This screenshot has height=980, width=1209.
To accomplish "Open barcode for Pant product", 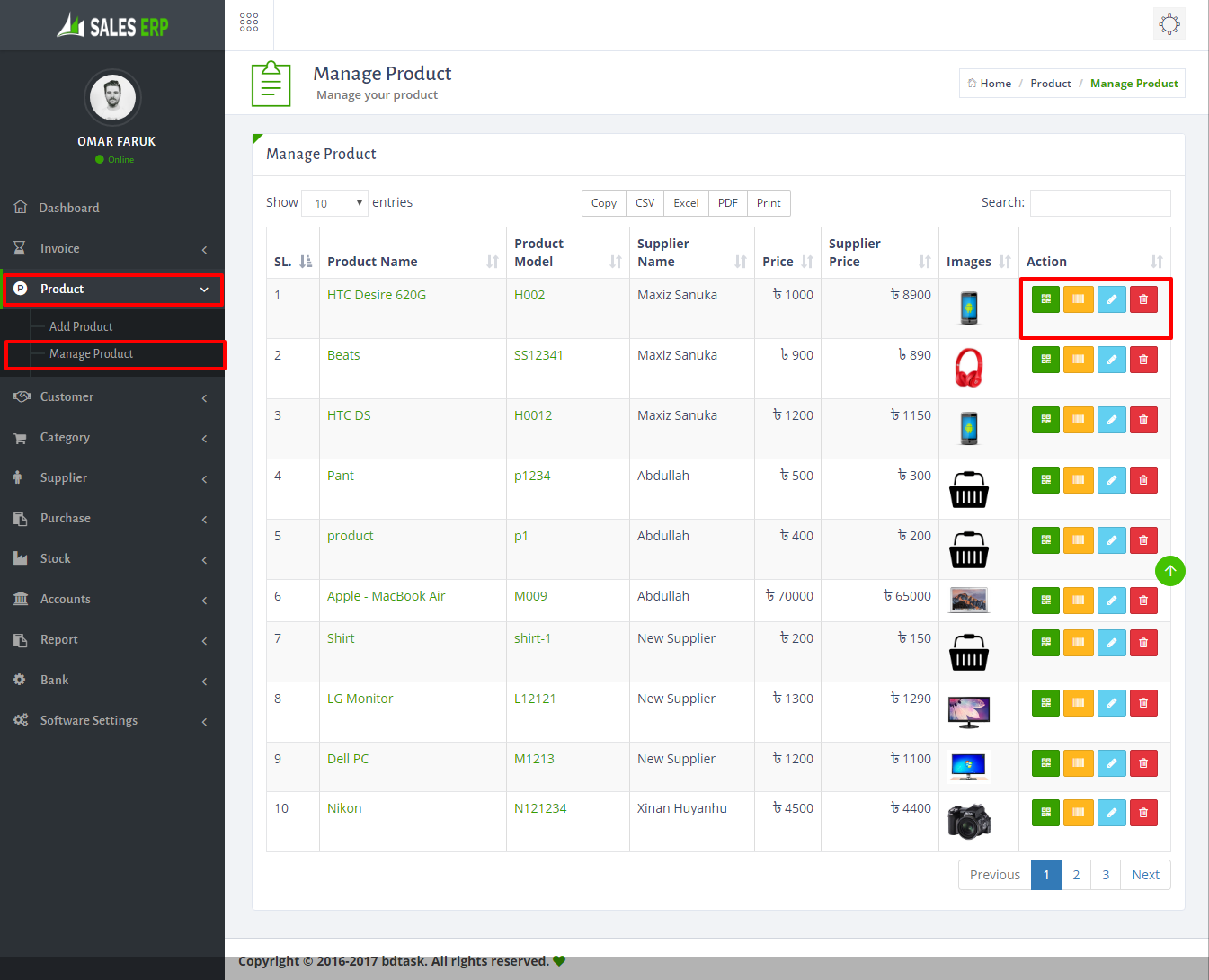I will [1079, 480].
